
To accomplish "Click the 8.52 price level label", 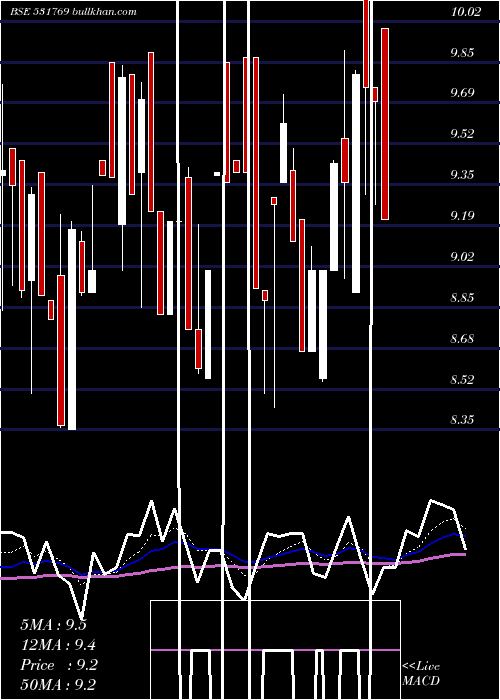I will pyautogui.click(x=462, y=379).
